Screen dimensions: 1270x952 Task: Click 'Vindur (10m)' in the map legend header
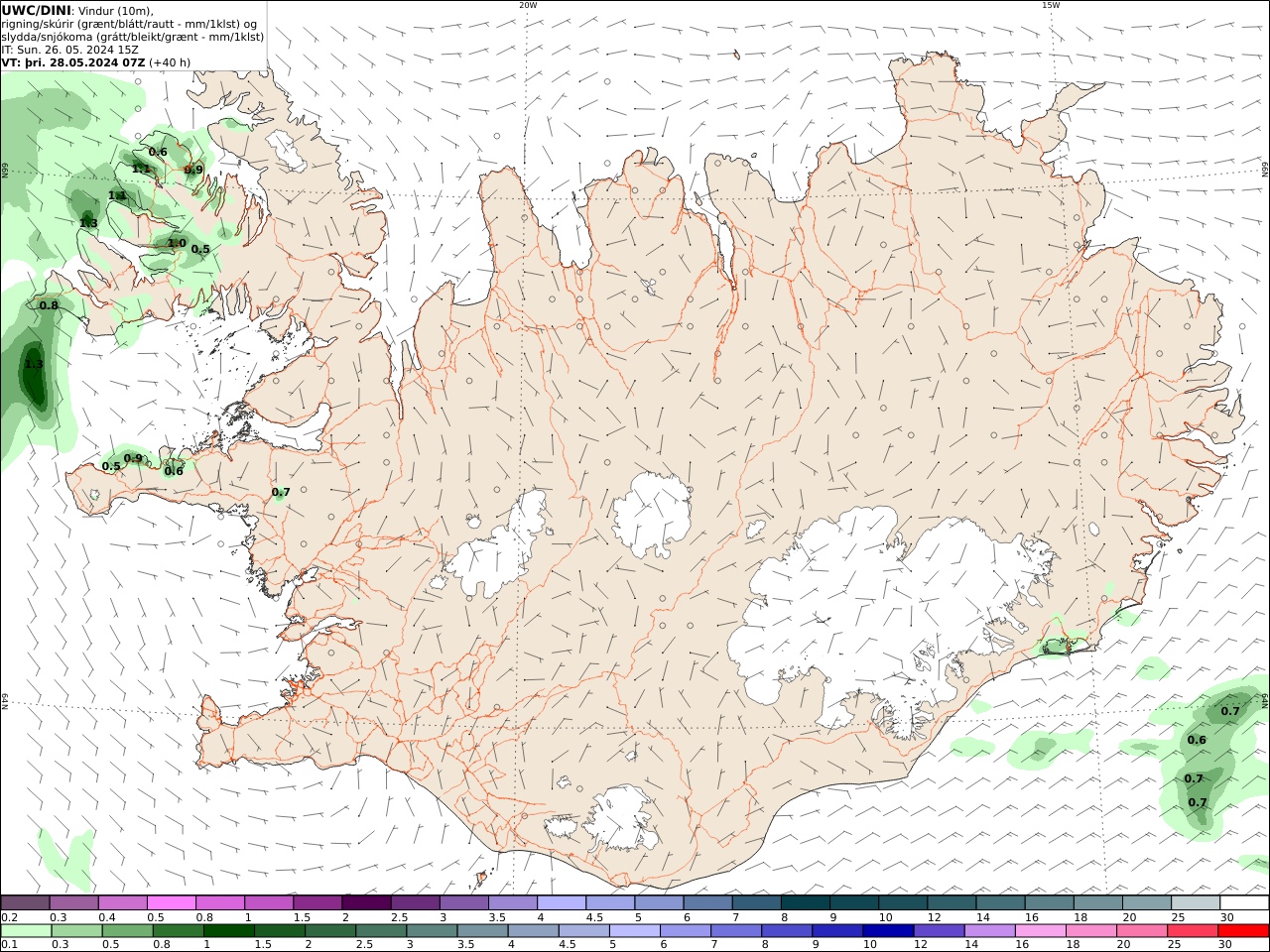115,10
